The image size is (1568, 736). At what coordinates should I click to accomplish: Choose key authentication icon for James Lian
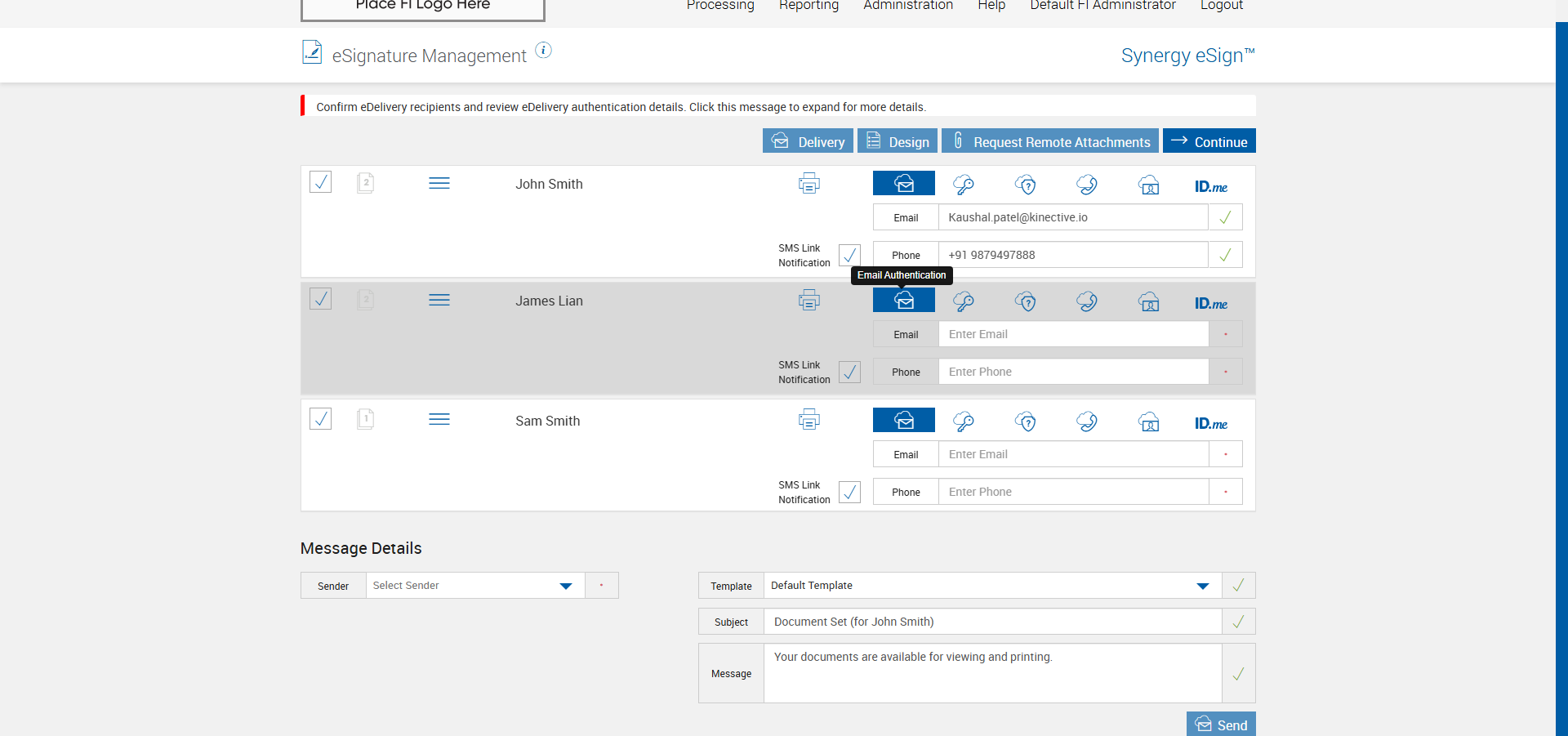pos(964,301)
